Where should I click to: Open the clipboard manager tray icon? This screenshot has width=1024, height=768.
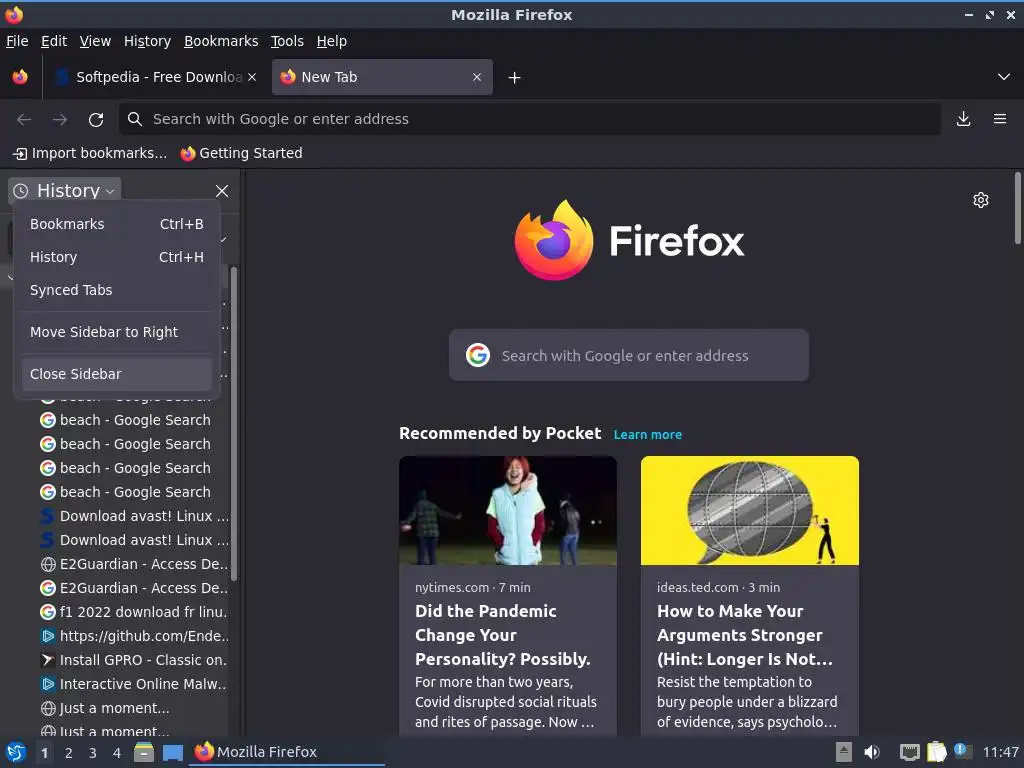[936, 752]
